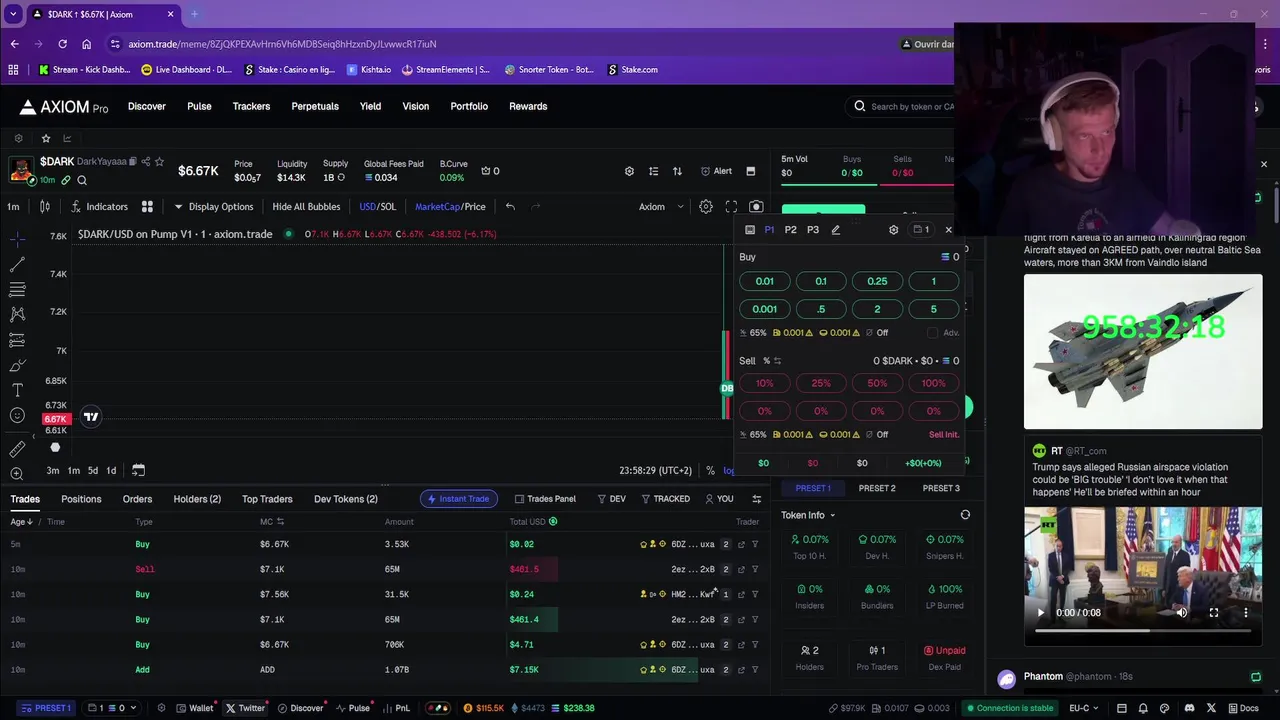Open TradingView chart settings gear
1280x720 pixels.
(x=706, y=207)
